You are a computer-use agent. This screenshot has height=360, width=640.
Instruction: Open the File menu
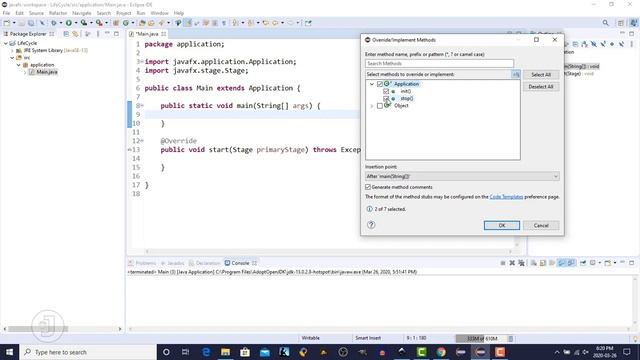pos(7,13)
